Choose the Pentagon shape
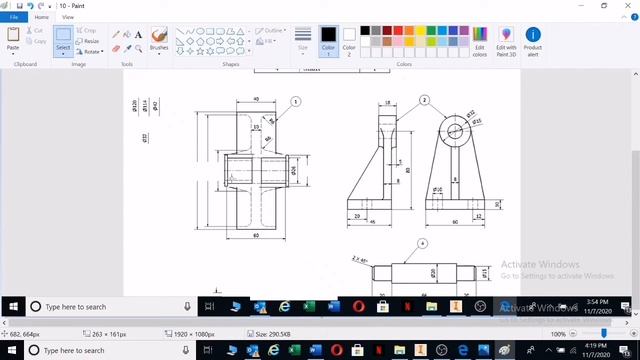Screen dimensions: 640x360 point(200,41)
